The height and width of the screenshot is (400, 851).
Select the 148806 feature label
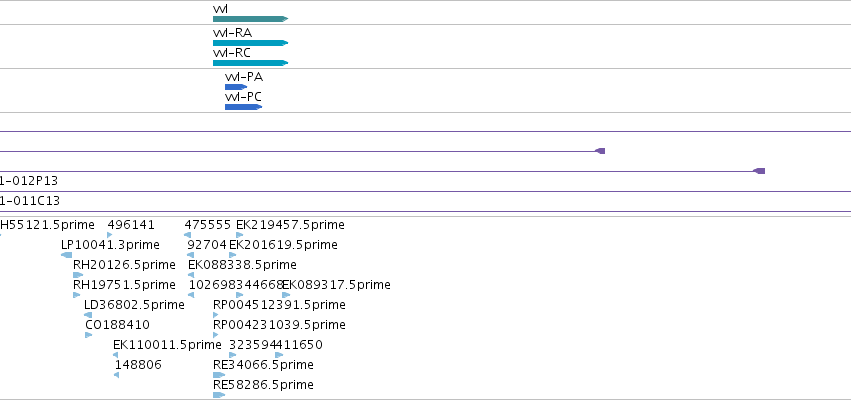point(138,365)
